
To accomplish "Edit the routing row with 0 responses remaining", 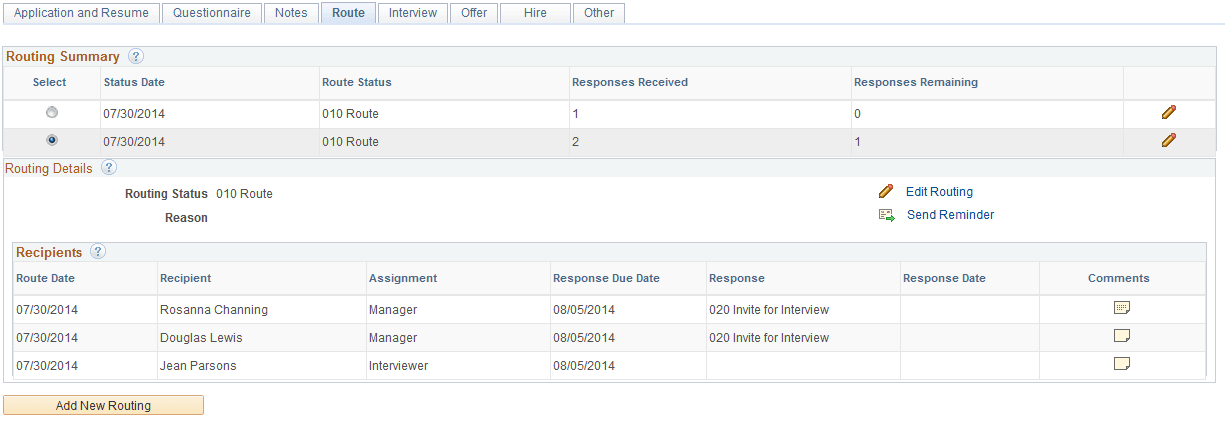I will tap(1168, 113).
